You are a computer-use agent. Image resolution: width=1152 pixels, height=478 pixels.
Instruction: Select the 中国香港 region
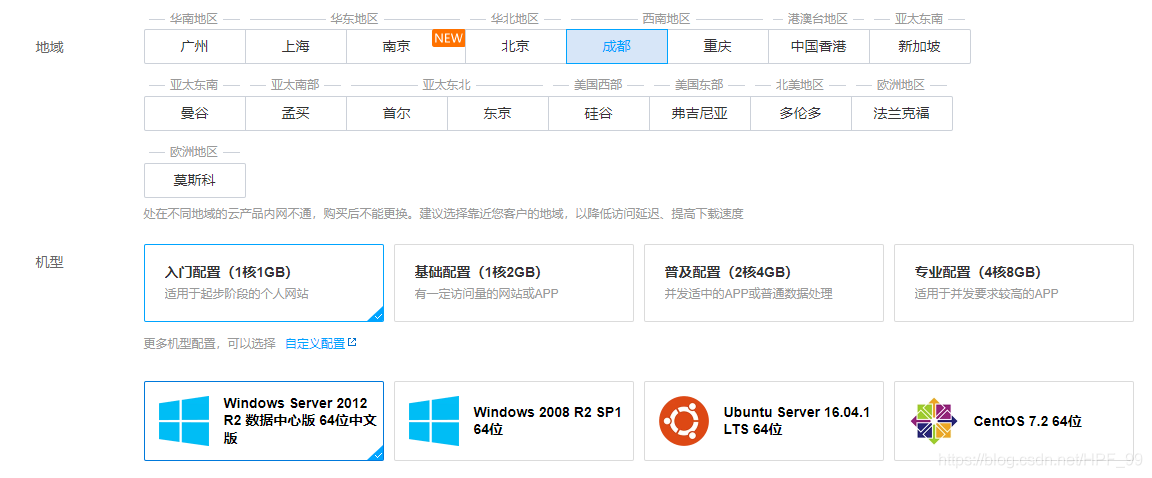pyautogui.click(x=818, y=46)
